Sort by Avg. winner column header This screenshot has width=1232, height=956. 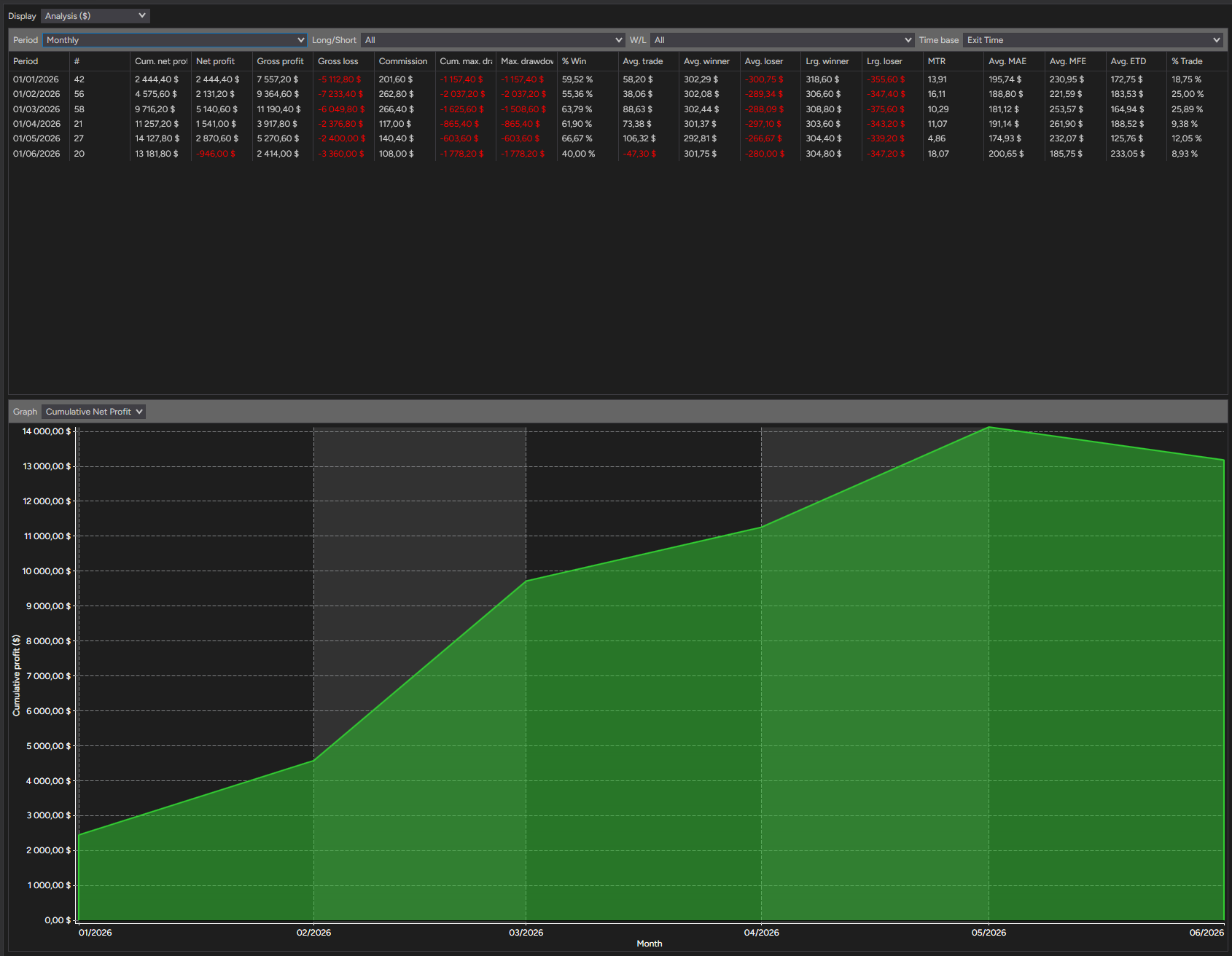click(x=709, y=61)
